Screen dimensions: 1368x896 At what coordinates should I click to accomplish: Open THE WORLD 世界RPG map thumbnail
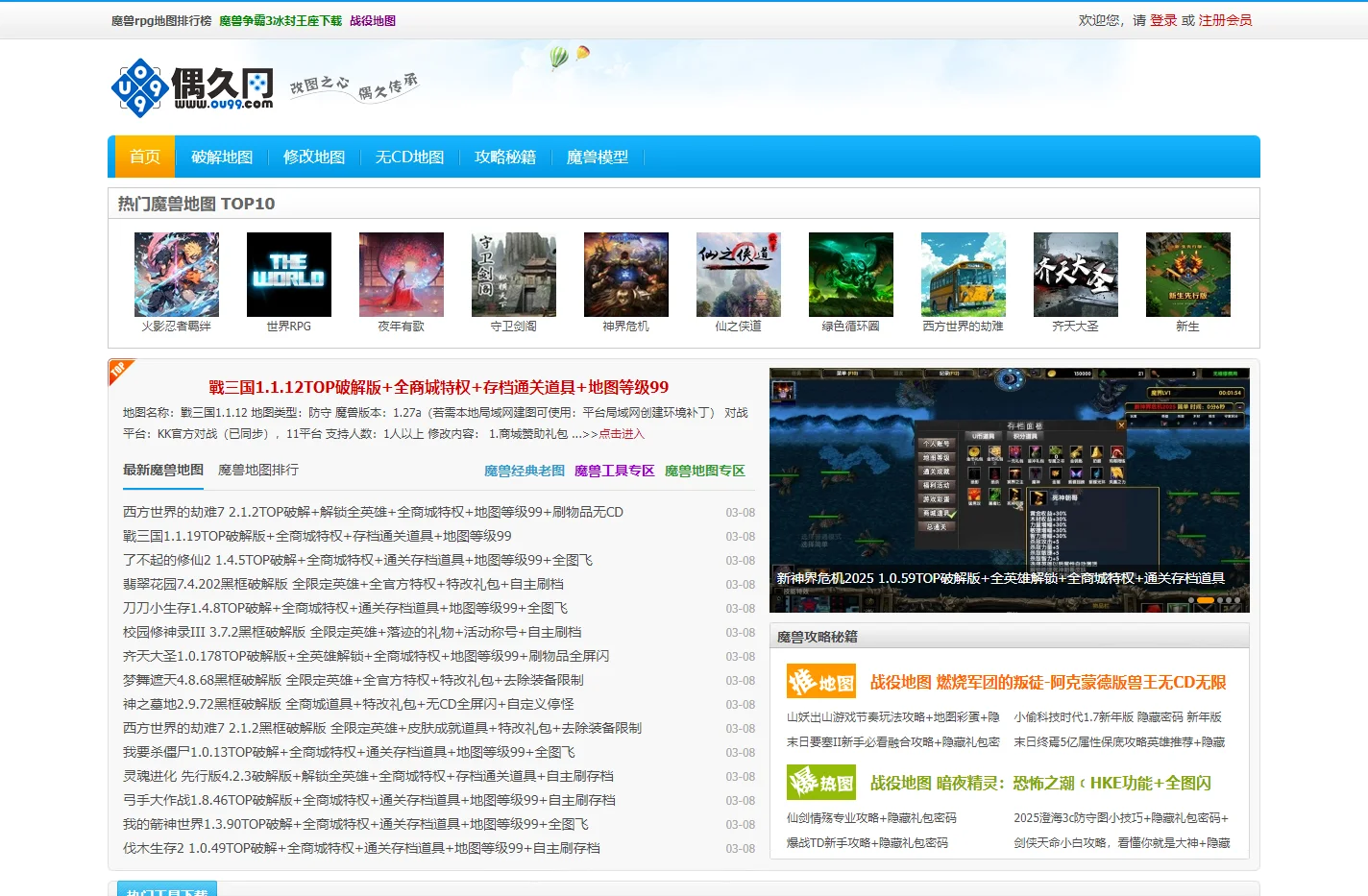(289, 275)
